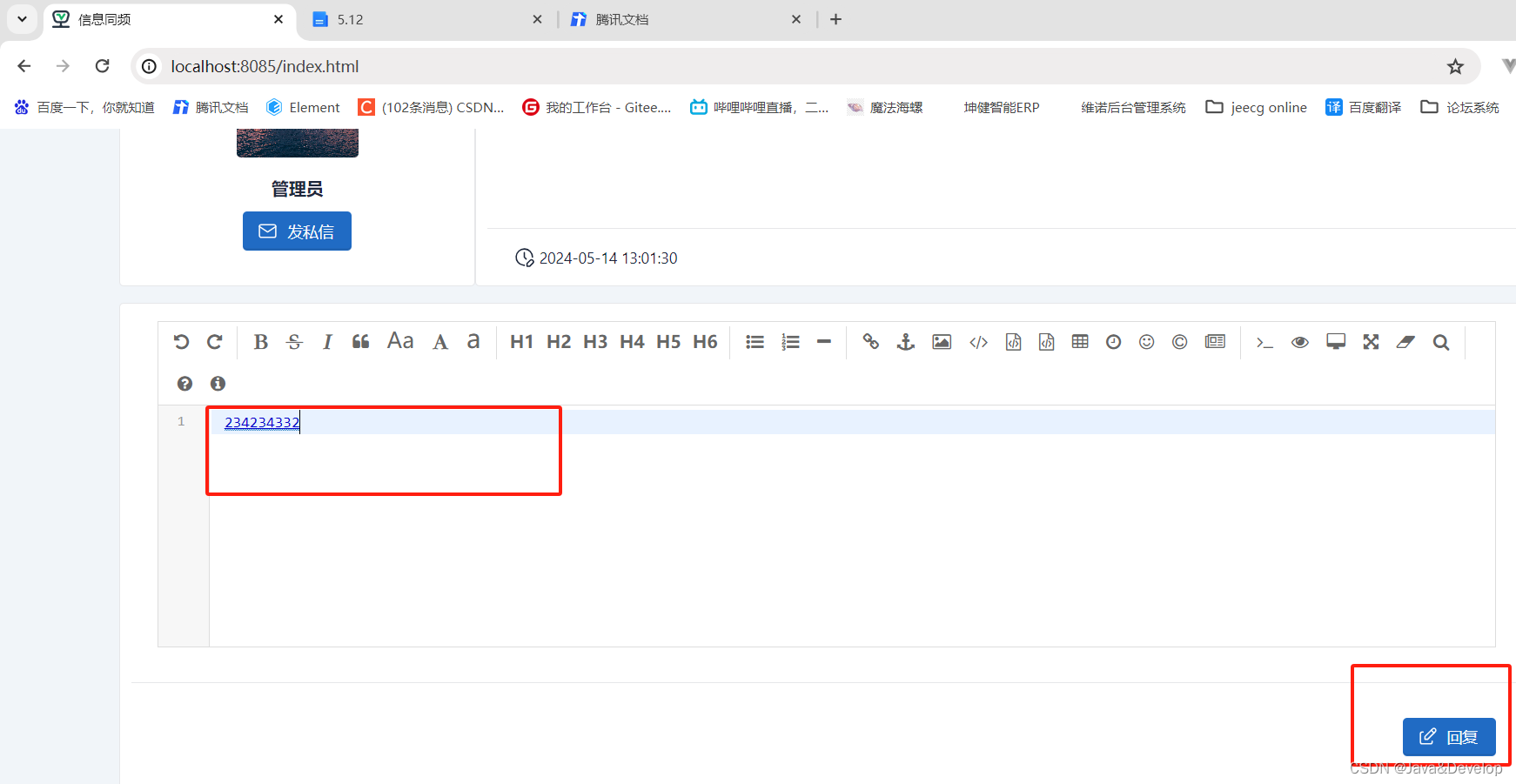The width and height of the screenshot is (1516, 784).
Task: Apply bold formatting
Action: pyautogui.click(x=260, y=342)
